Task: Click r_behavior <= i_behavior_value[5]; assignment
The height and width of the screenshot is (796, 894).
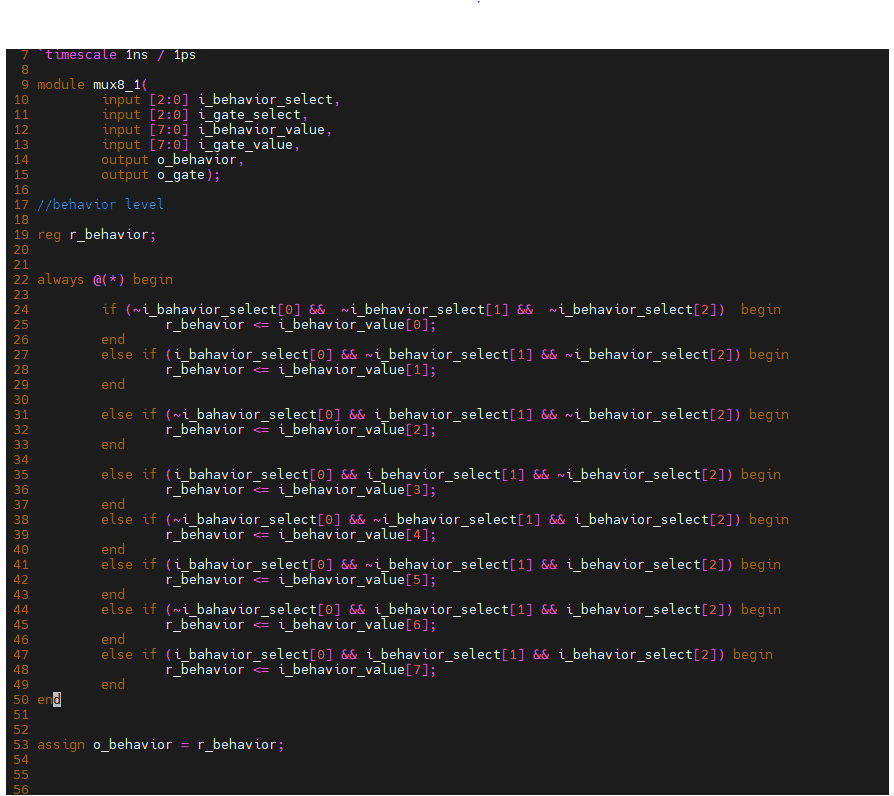Action: coord(301,579)
